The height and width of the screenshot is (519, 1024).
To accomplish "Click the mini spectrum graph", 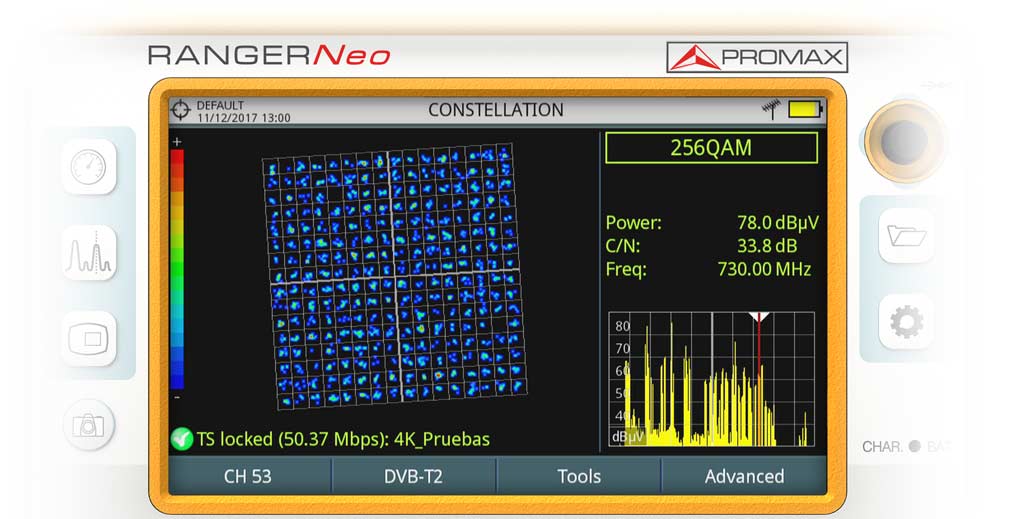I will click(x=712, y=379).
